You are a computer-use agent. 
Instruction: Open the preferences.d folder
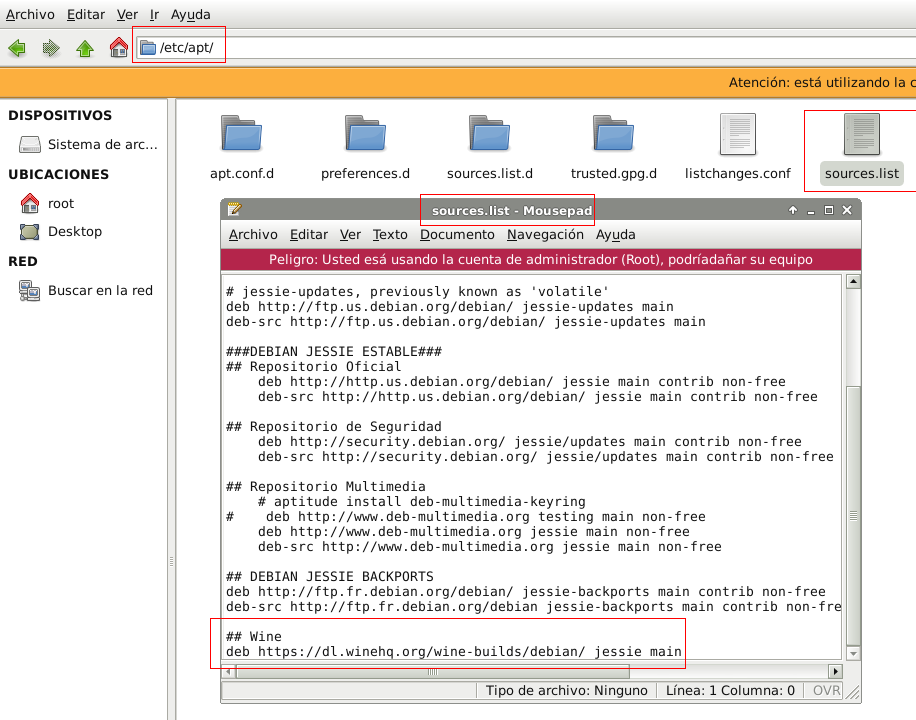(x=366, y=148)
